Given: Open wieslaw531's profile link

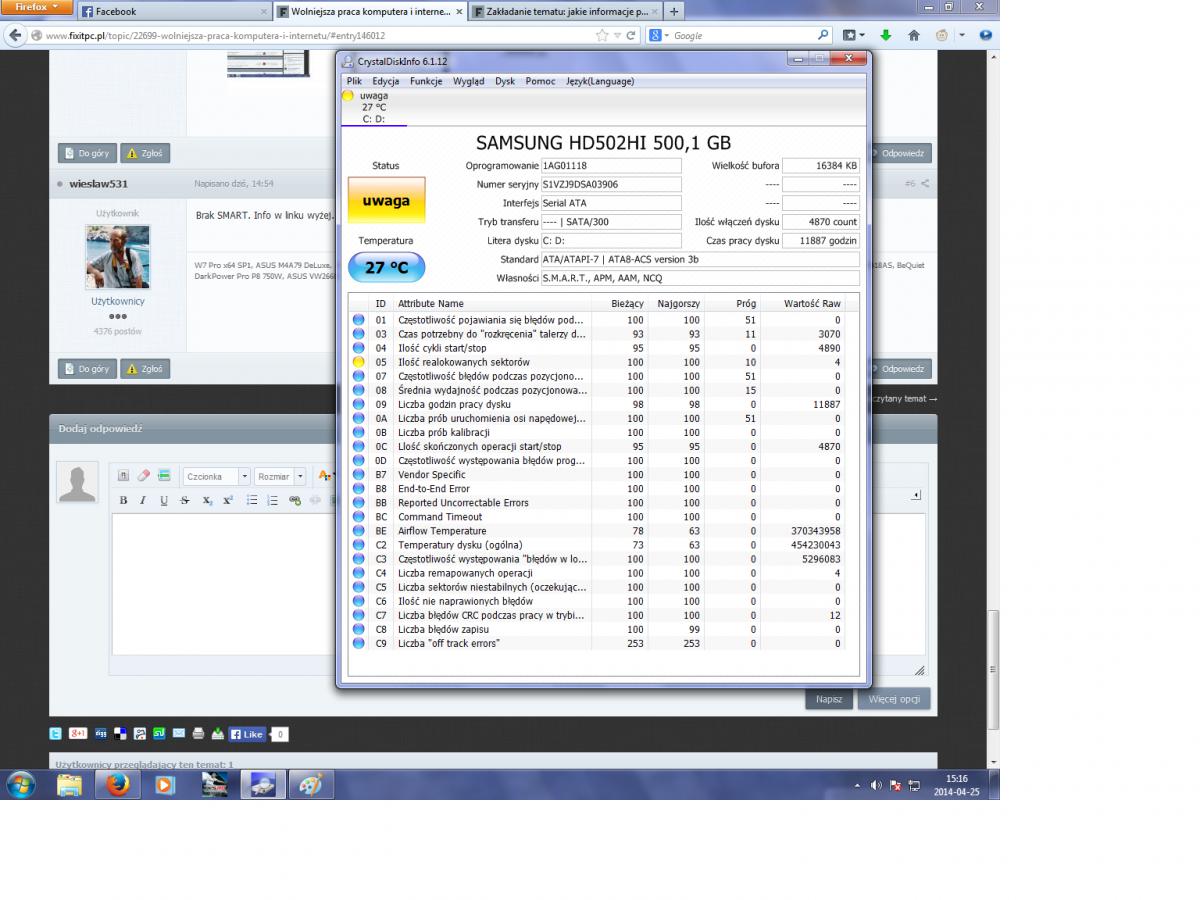Looking at the screenshot, I should pyautogui.click(x=97, y=184).
